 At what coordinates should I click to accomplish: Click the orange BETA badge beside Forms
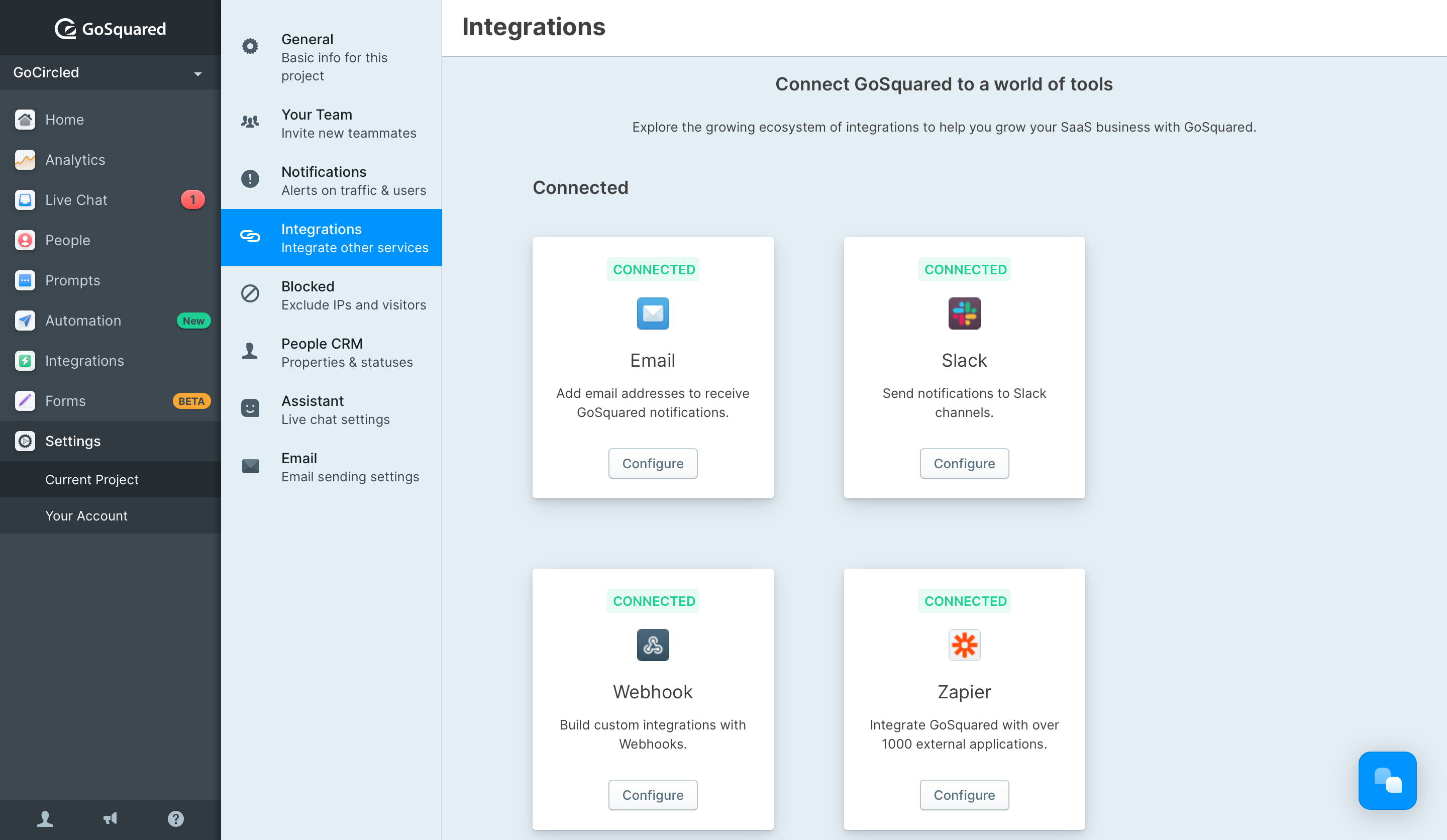click(x=191, y=401)
